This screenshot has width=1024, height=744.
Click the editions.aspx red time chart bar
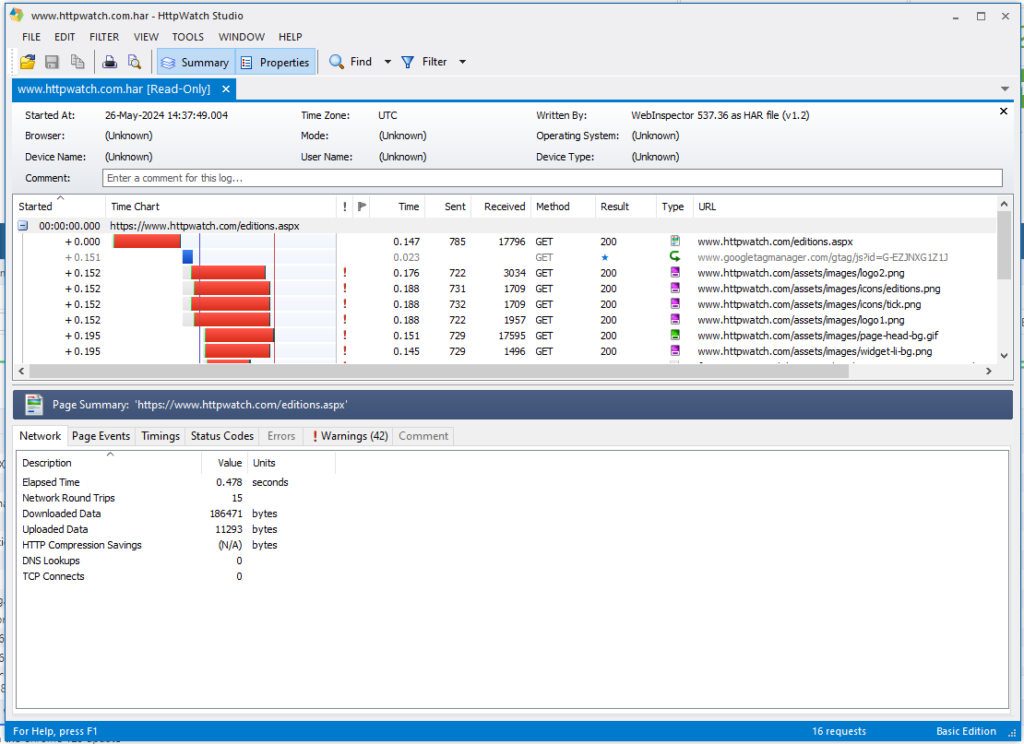147,242
